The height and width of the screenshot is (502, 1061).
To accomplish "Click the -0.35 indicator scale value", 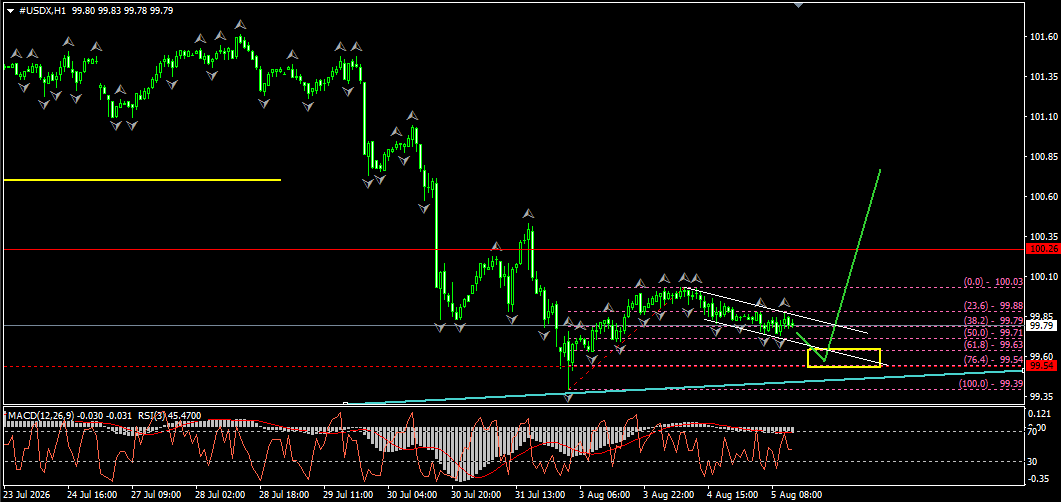I will [x=1040, y=479].
